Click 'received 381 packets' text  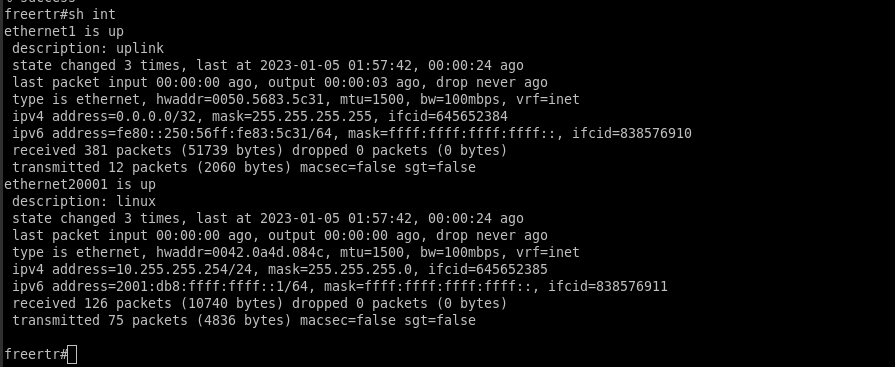[91, 150]
